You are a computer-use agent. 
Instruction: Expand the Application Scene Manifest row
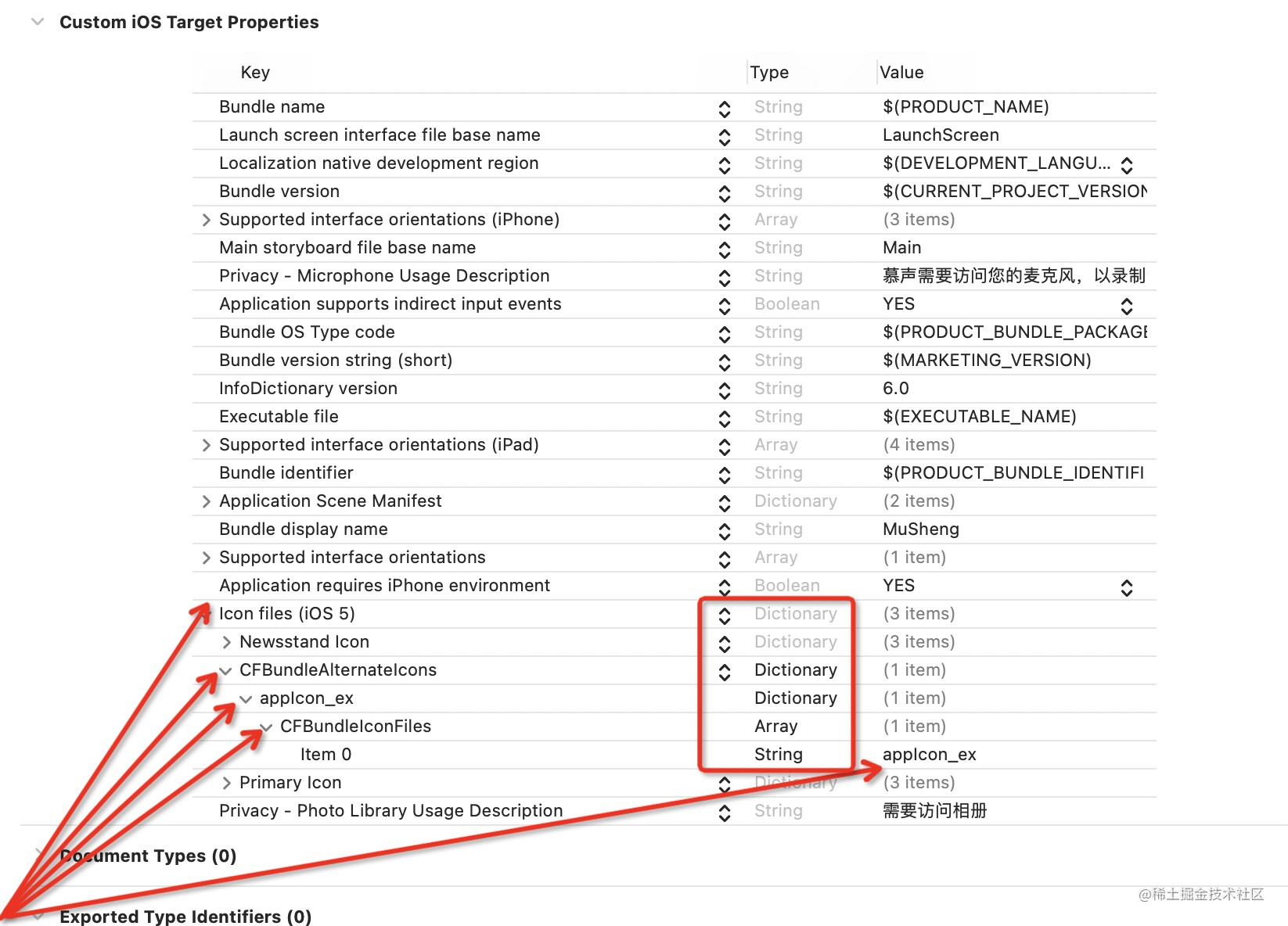pyautogui.click(x=207, y=501)
